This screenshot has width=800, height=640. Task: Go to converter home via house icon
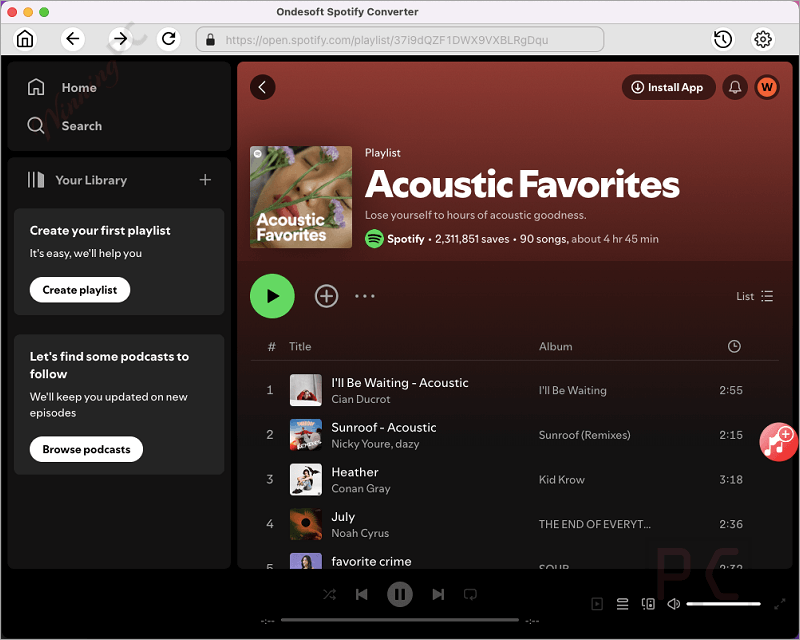25,39
